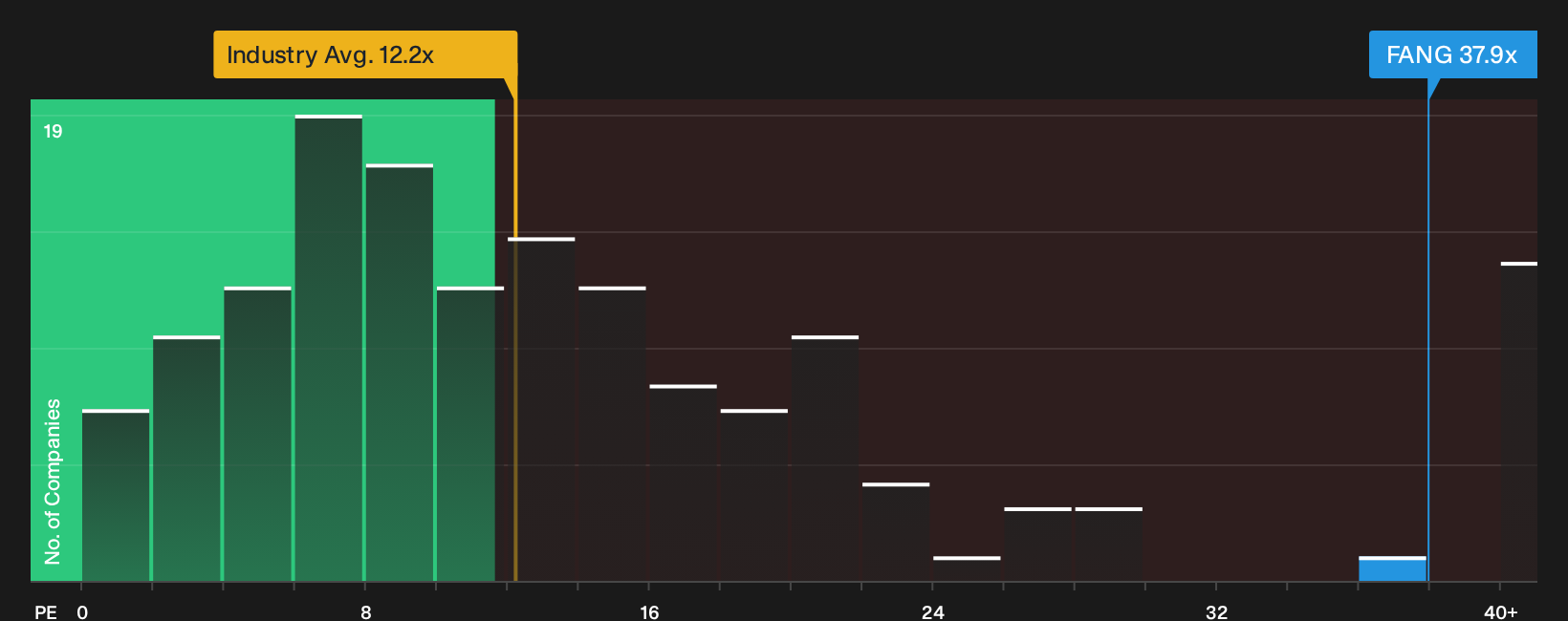Click the 24 tick label on PE axis
This screenshot has width=1568, height=621.
pyautogui.click(x=933, y=611)
